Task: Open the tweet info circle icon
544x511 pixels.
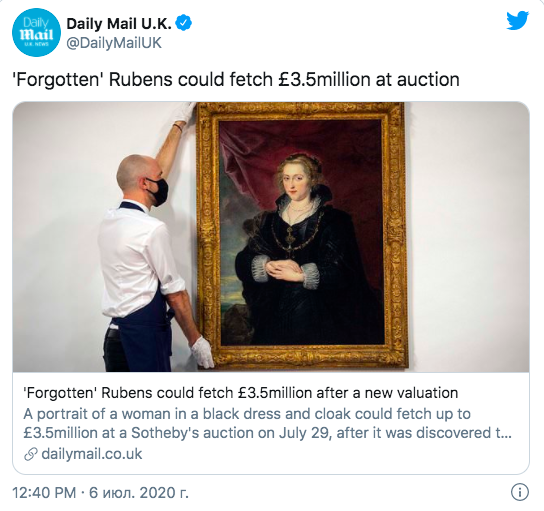Action: pos(520,492)
